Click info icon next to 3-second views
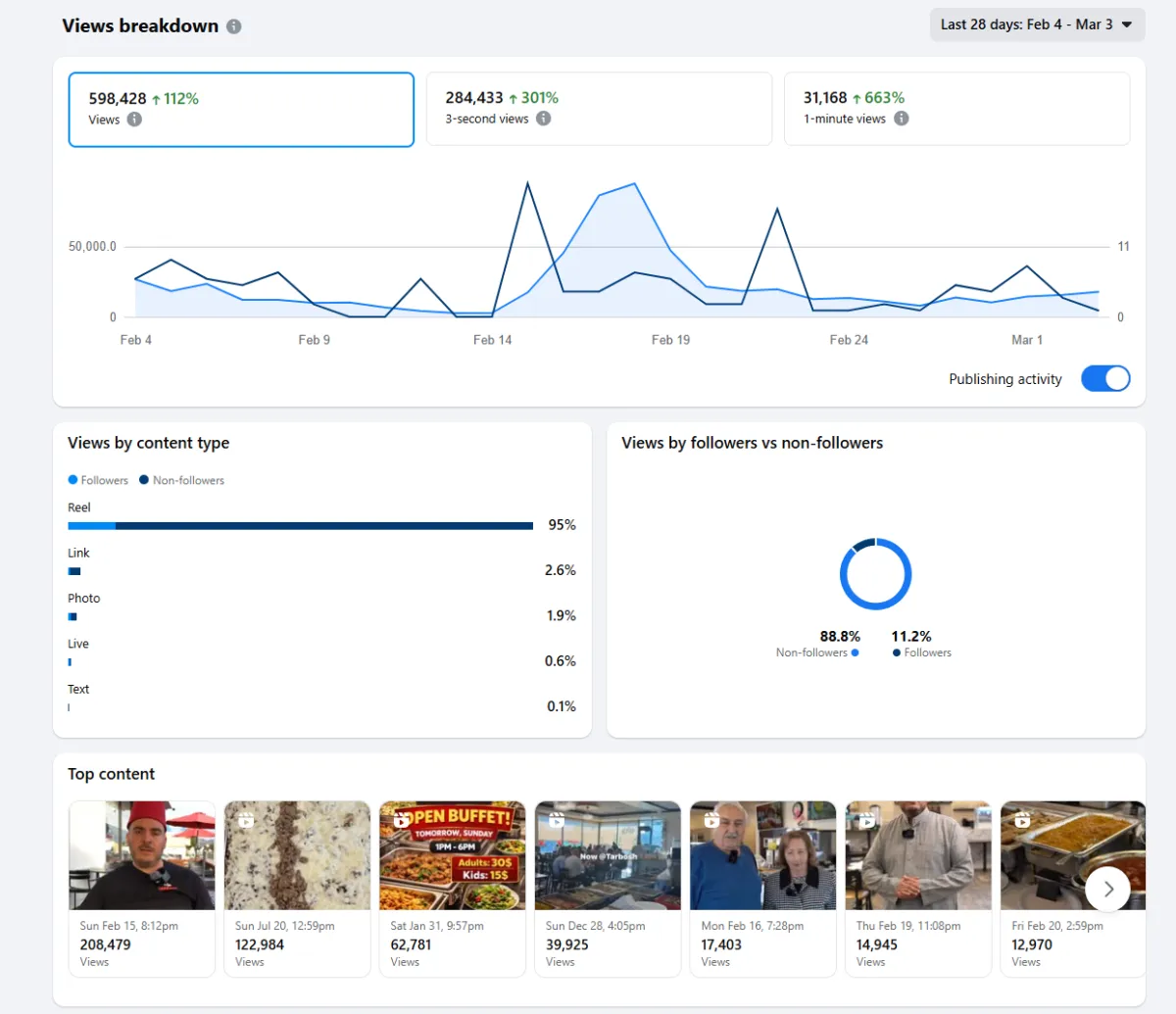 point(543,119)
